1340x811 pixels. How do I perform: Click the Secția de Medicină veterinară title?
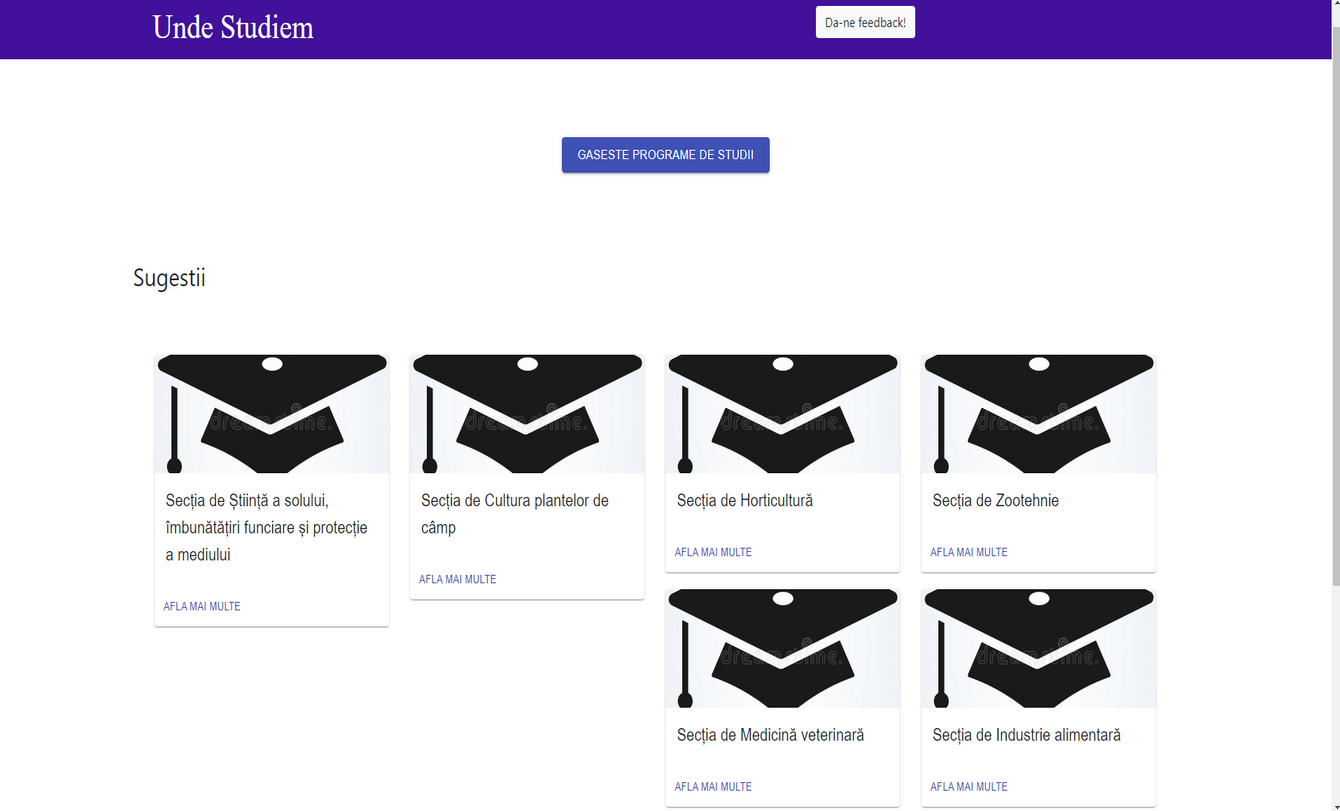[x=770, y=735]
